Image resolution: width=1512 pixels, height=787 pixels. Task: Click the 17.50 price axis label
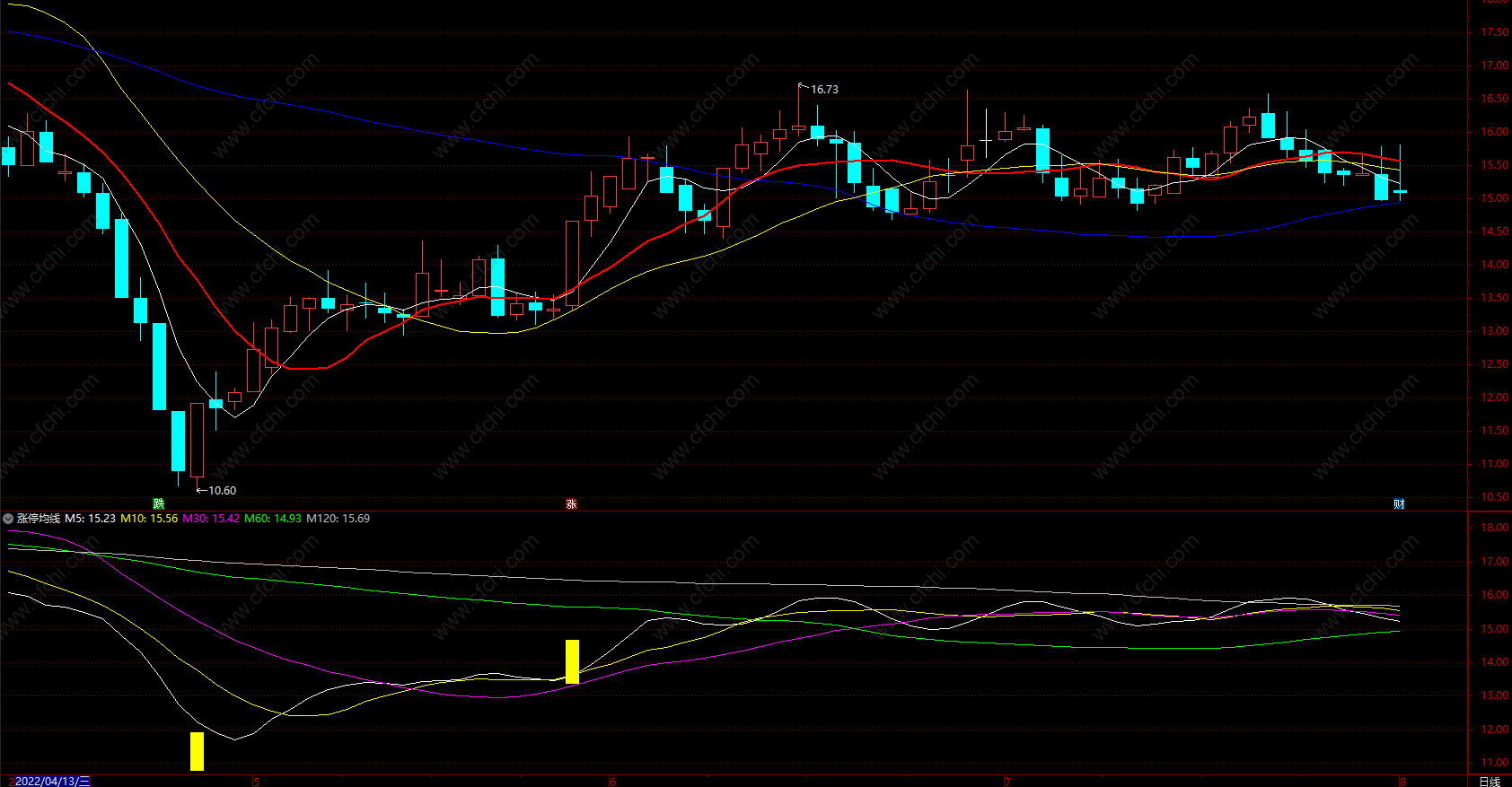tap(1495, 32)
